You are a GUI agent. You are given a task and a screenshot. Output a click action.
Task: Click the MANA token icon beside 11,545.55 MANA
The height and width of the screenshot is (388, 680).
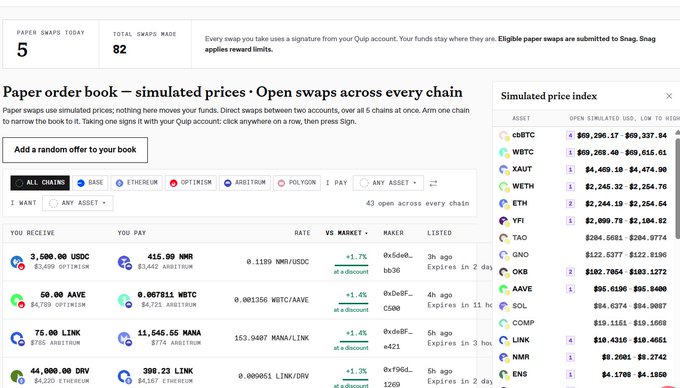[x=124, y=338]
